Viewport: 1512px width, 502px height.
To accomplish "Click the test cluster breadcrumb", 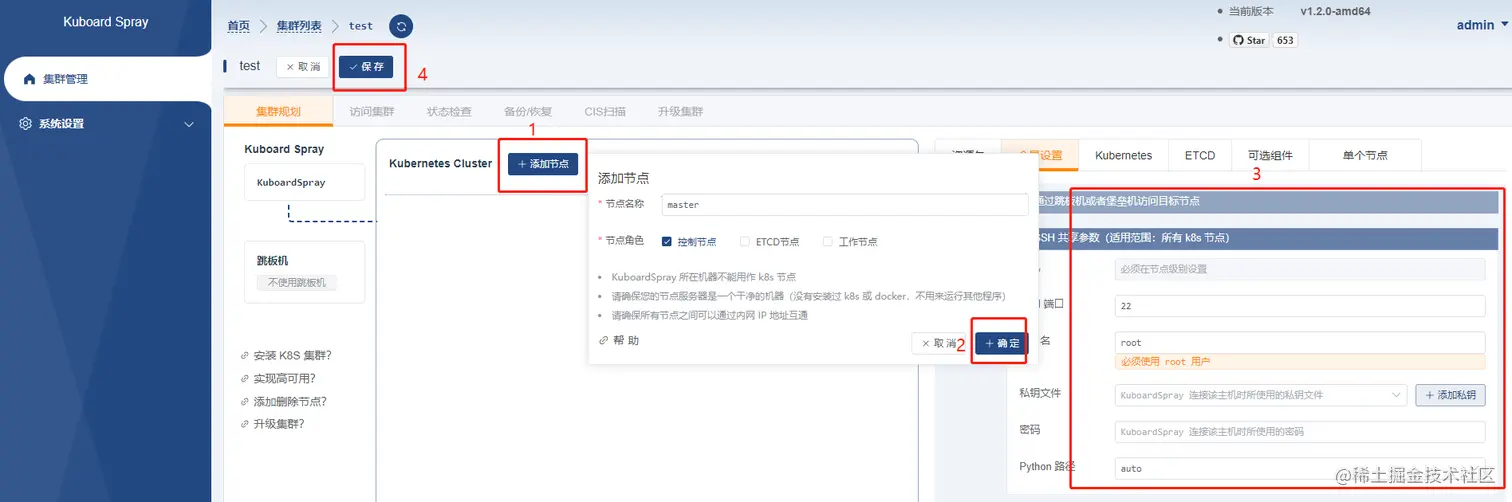I will (361, 26).
